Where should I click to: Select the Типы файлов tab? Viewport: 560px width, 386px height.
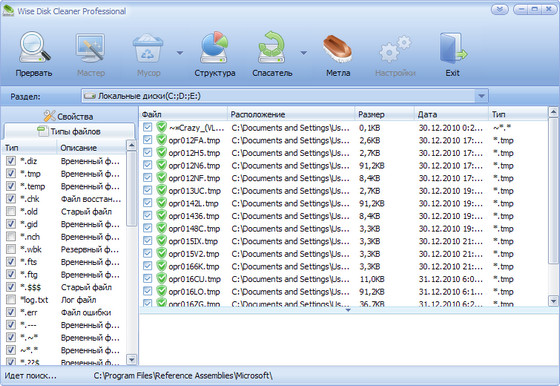pos(69,131)
